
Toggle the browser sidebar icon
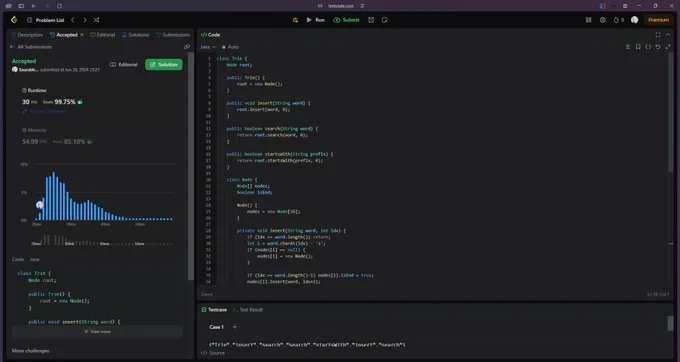point(21,6)
